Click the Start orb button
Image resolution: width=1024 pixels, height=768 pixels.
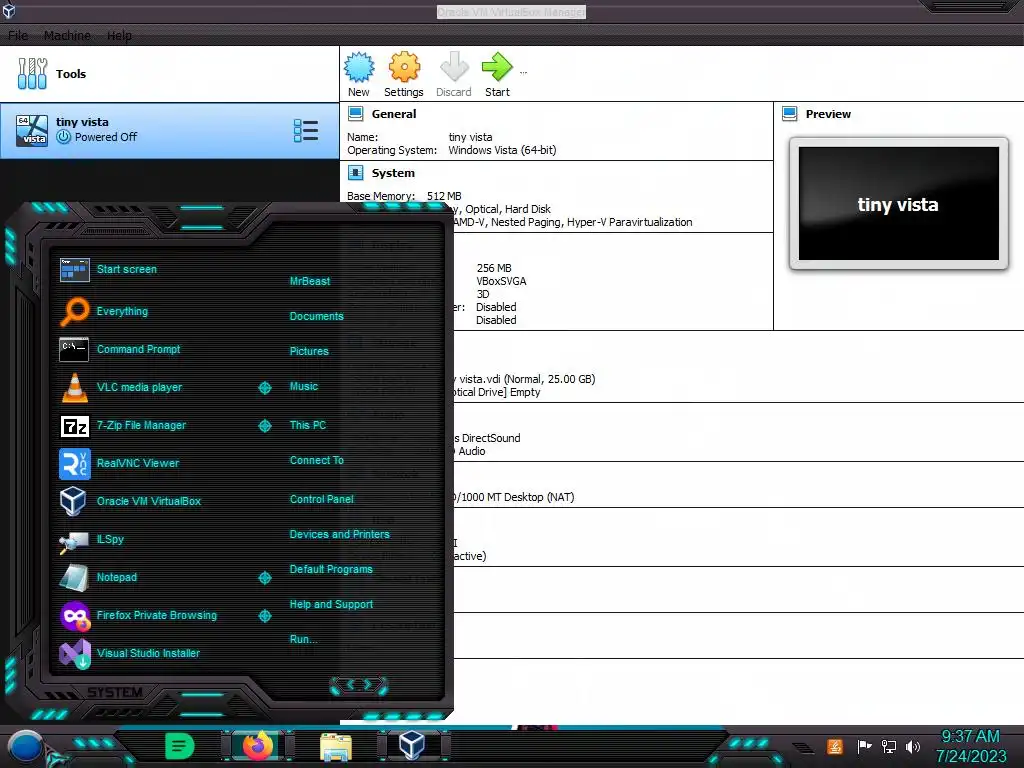(x=24, y=748)
